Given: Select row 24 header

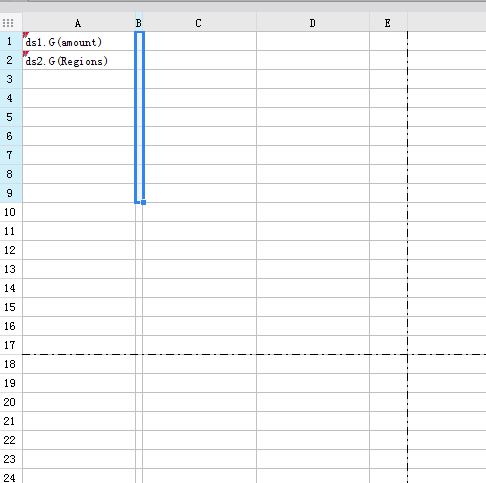Looking at the screenshot, I should tap(11, 476).
